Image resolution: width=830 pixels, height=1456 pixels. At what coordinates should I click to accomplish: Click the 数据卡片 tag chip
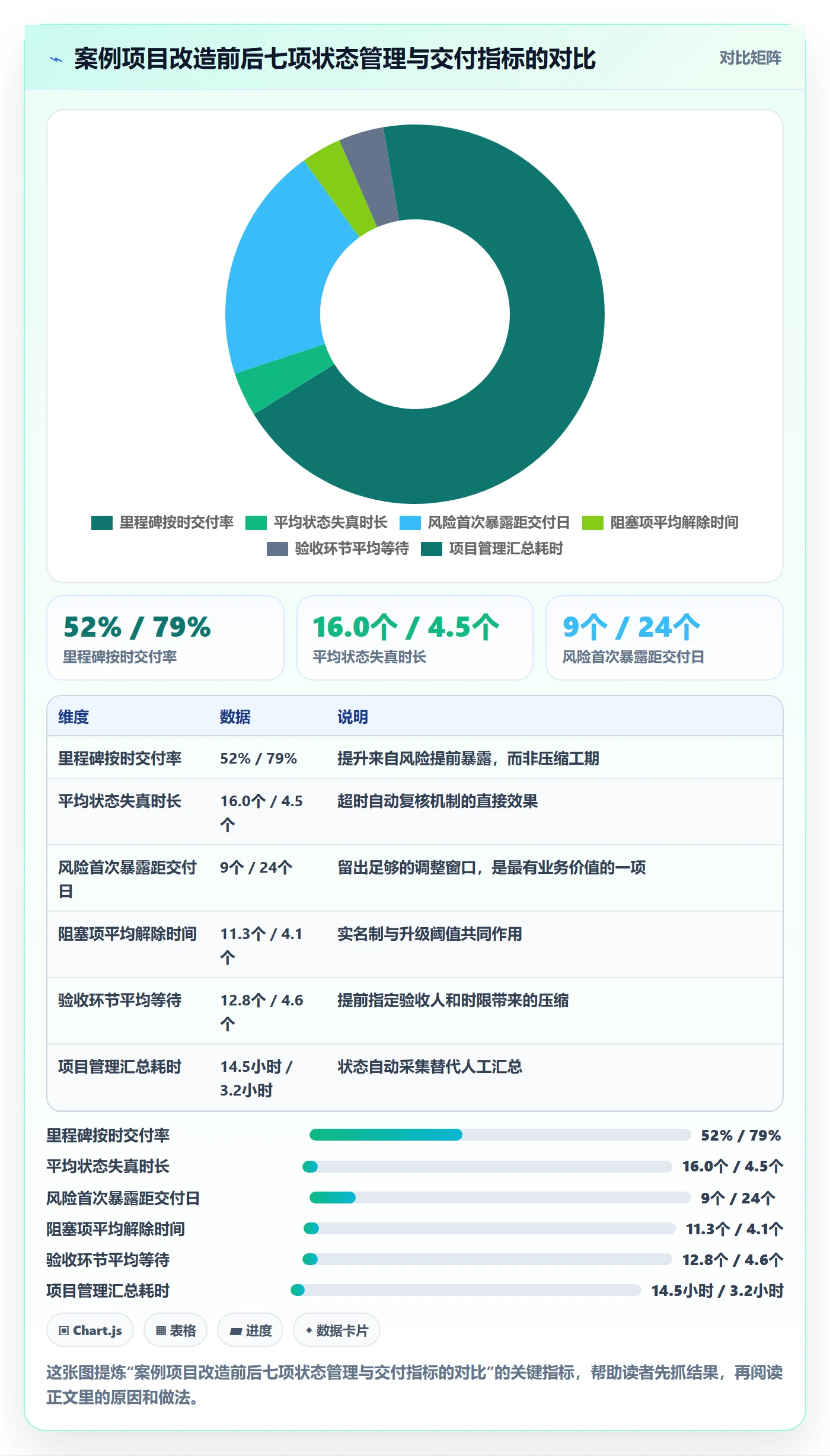(337, 1330)
